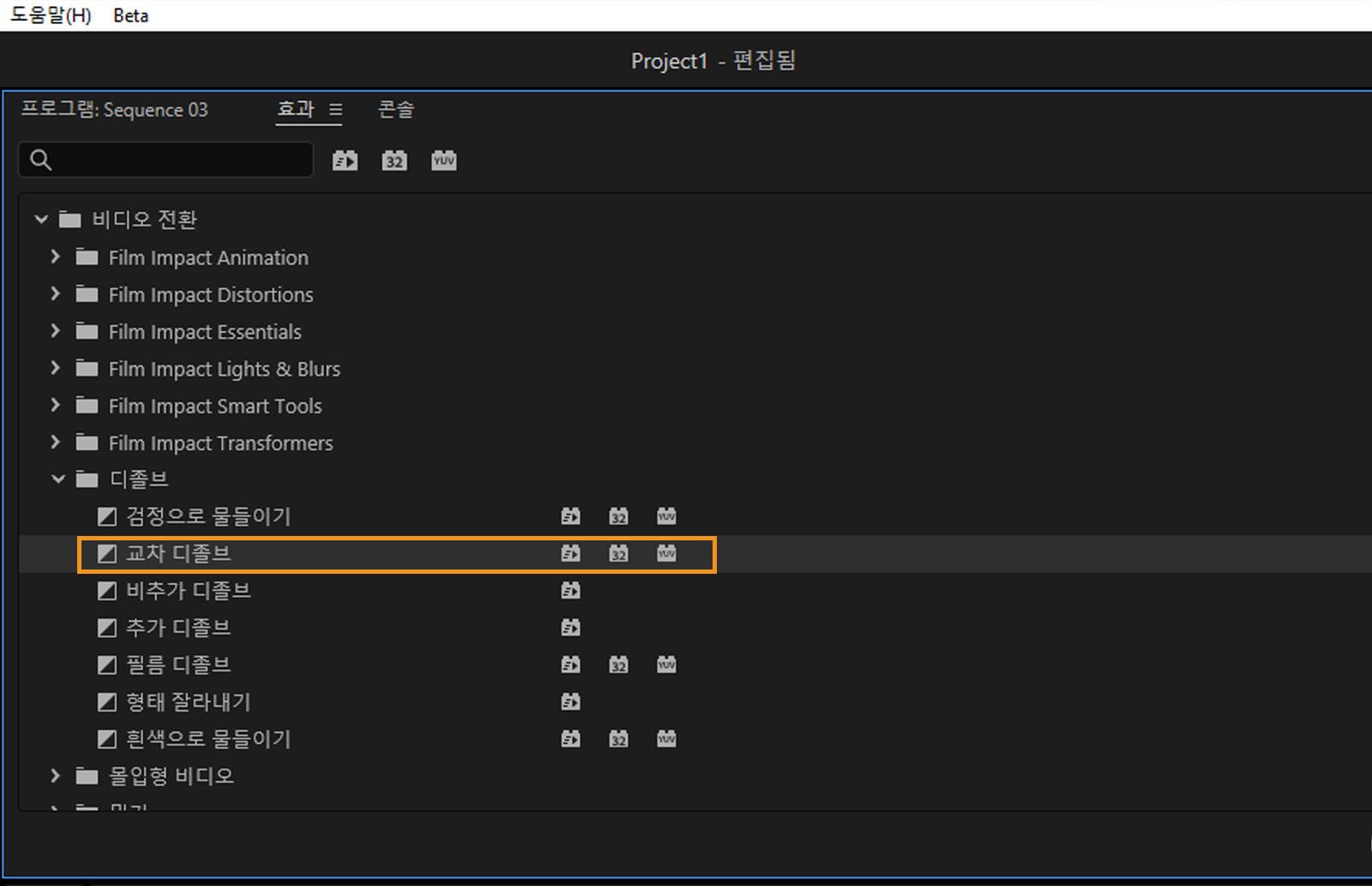The height and width of the screenshot is (886, 1372).
Task: Expand the Film Impact Animation folder
Action: (x=55, y=256)
